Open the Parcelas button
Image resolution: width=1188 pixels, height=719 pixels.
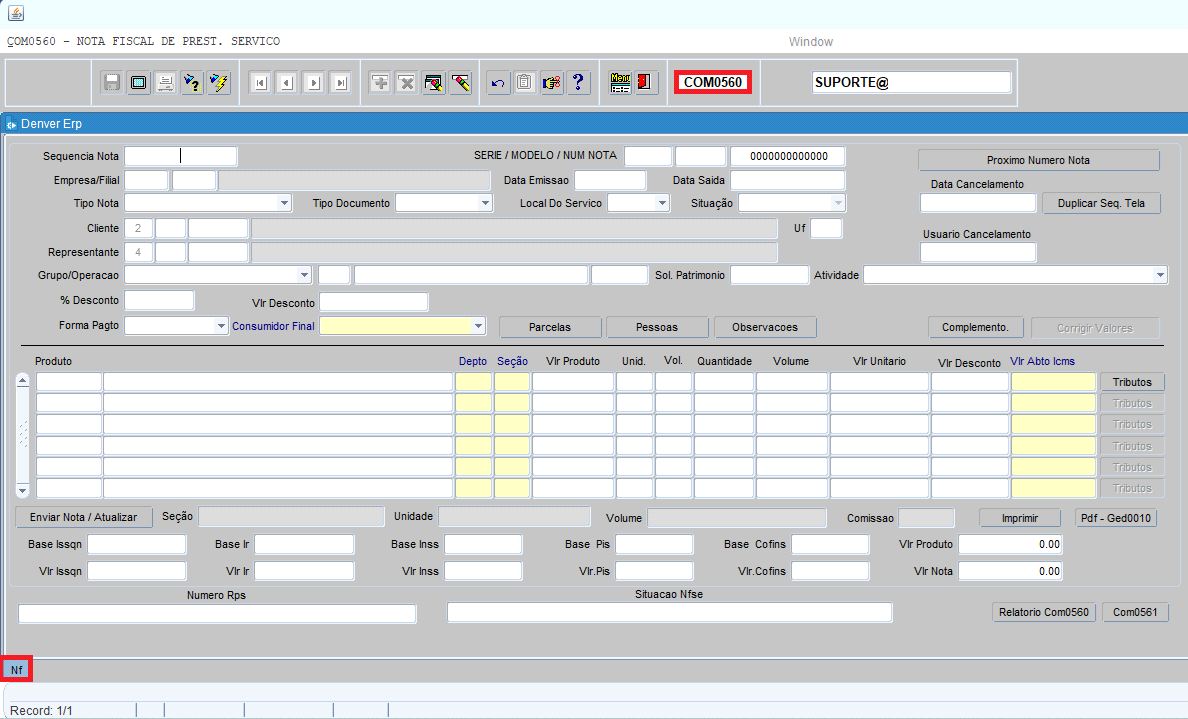[x=550, y=327]
